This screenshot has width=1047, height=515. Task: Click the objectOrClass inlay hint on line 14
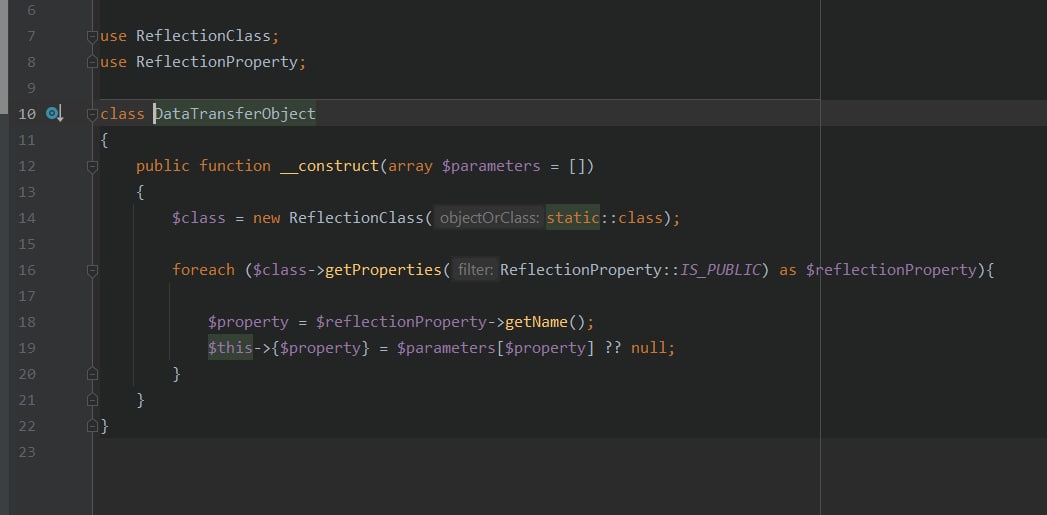(x=489, y=218)
